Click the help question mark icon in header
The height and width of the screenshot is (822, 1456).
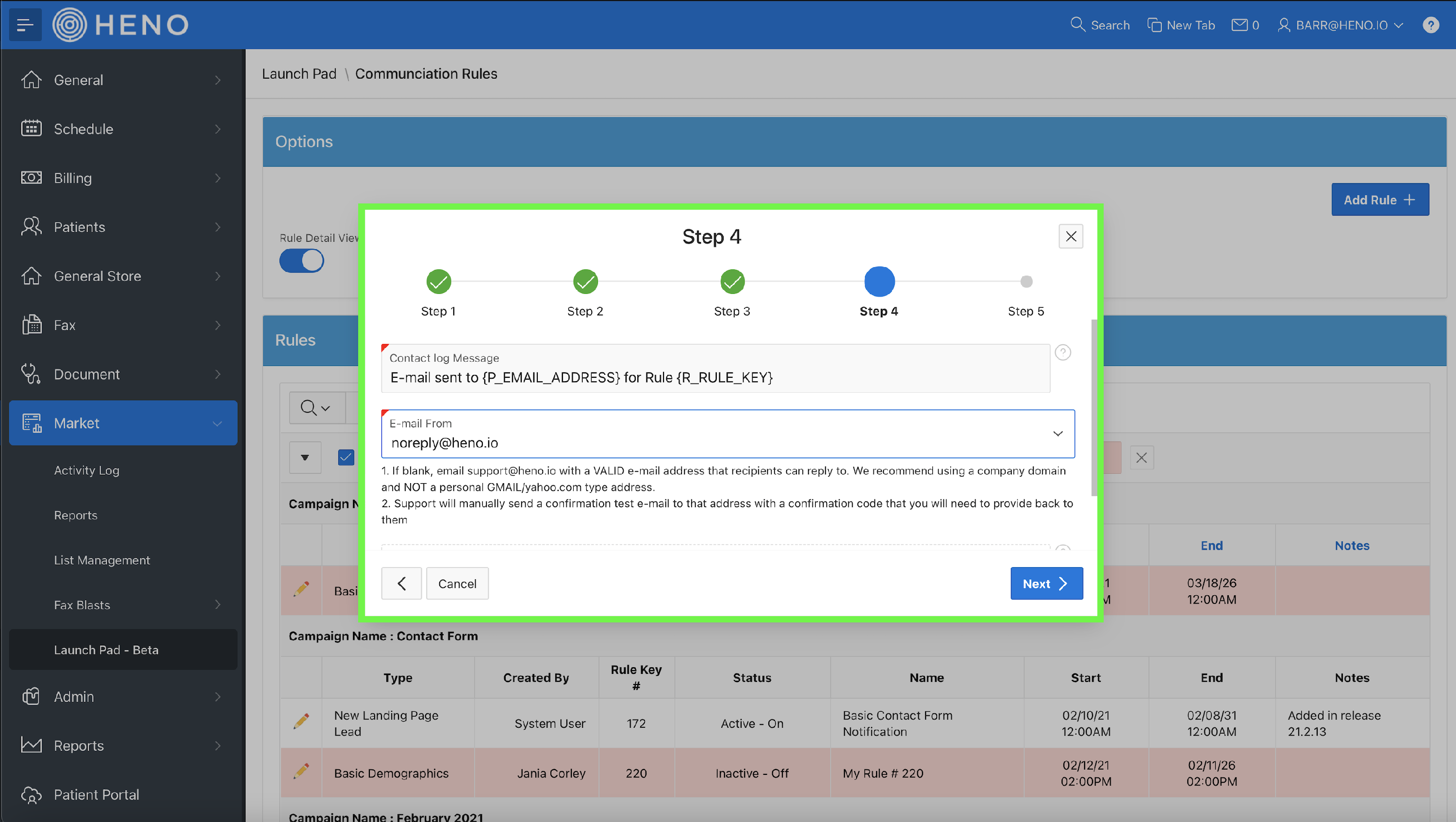point(1431,25)
